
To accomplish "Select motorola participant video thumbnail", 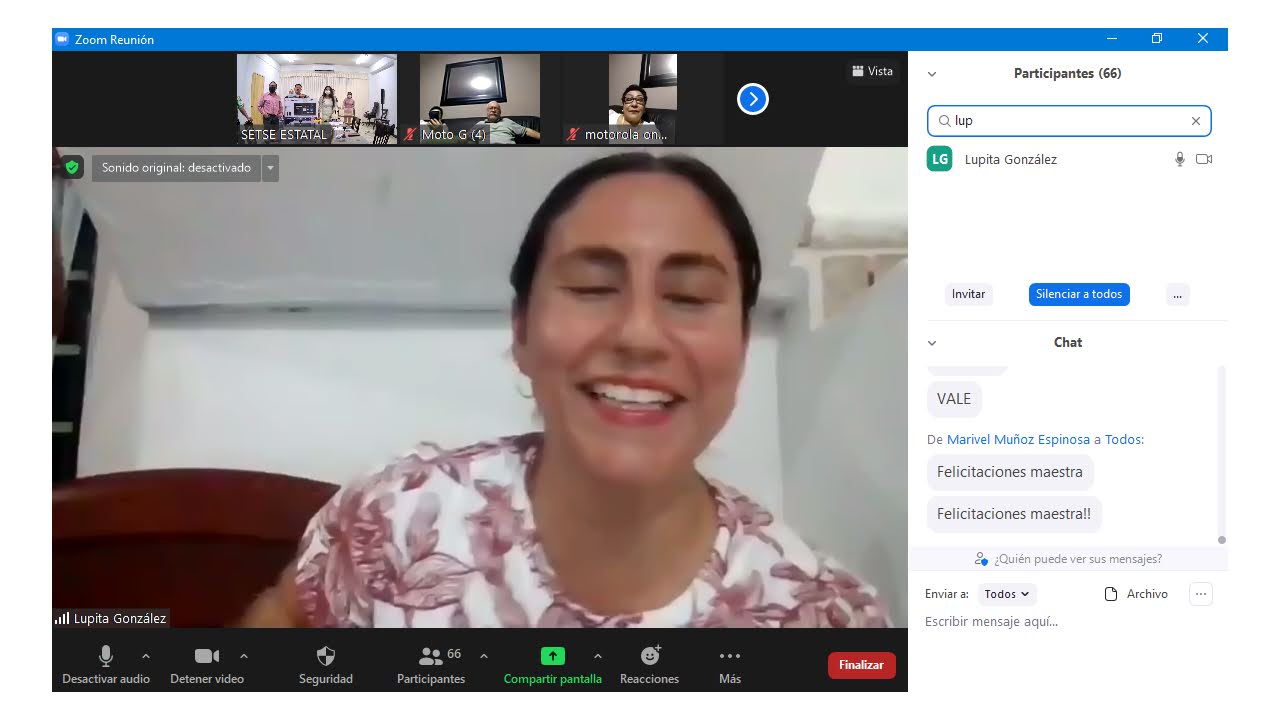I will tap(643, 99).
